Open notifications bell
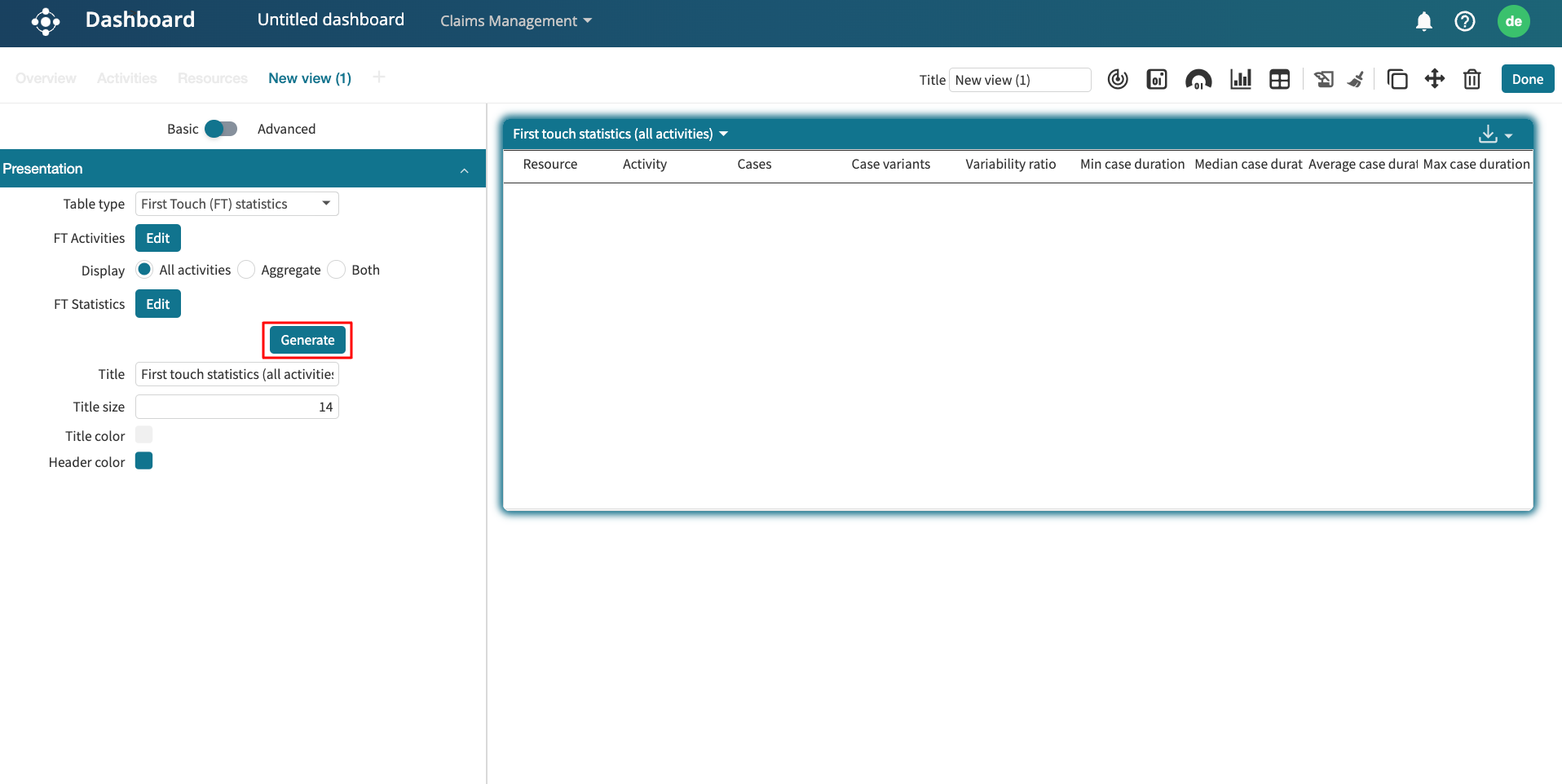 click(1423, 21)
